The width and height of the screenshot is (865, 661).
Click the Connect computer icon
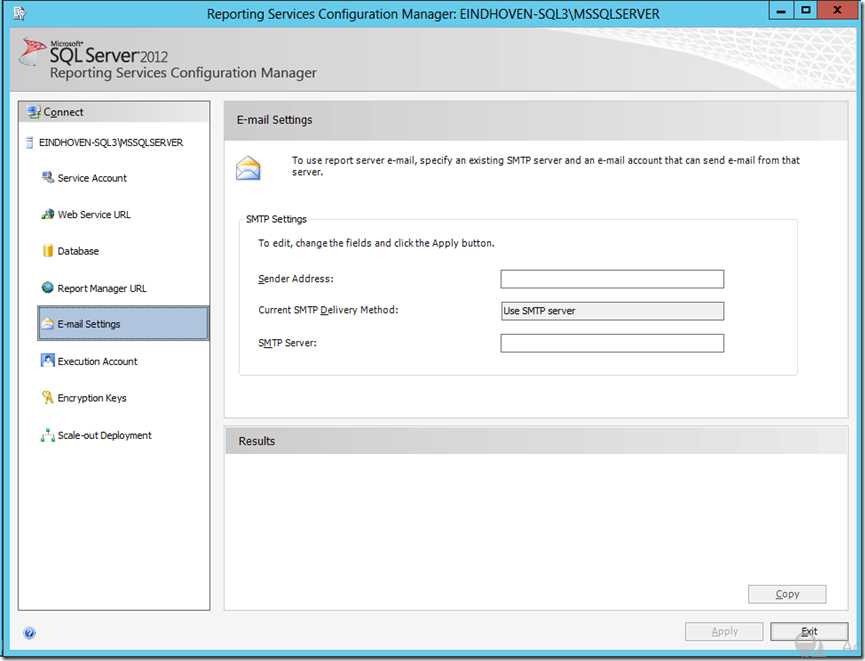[34, 112]
